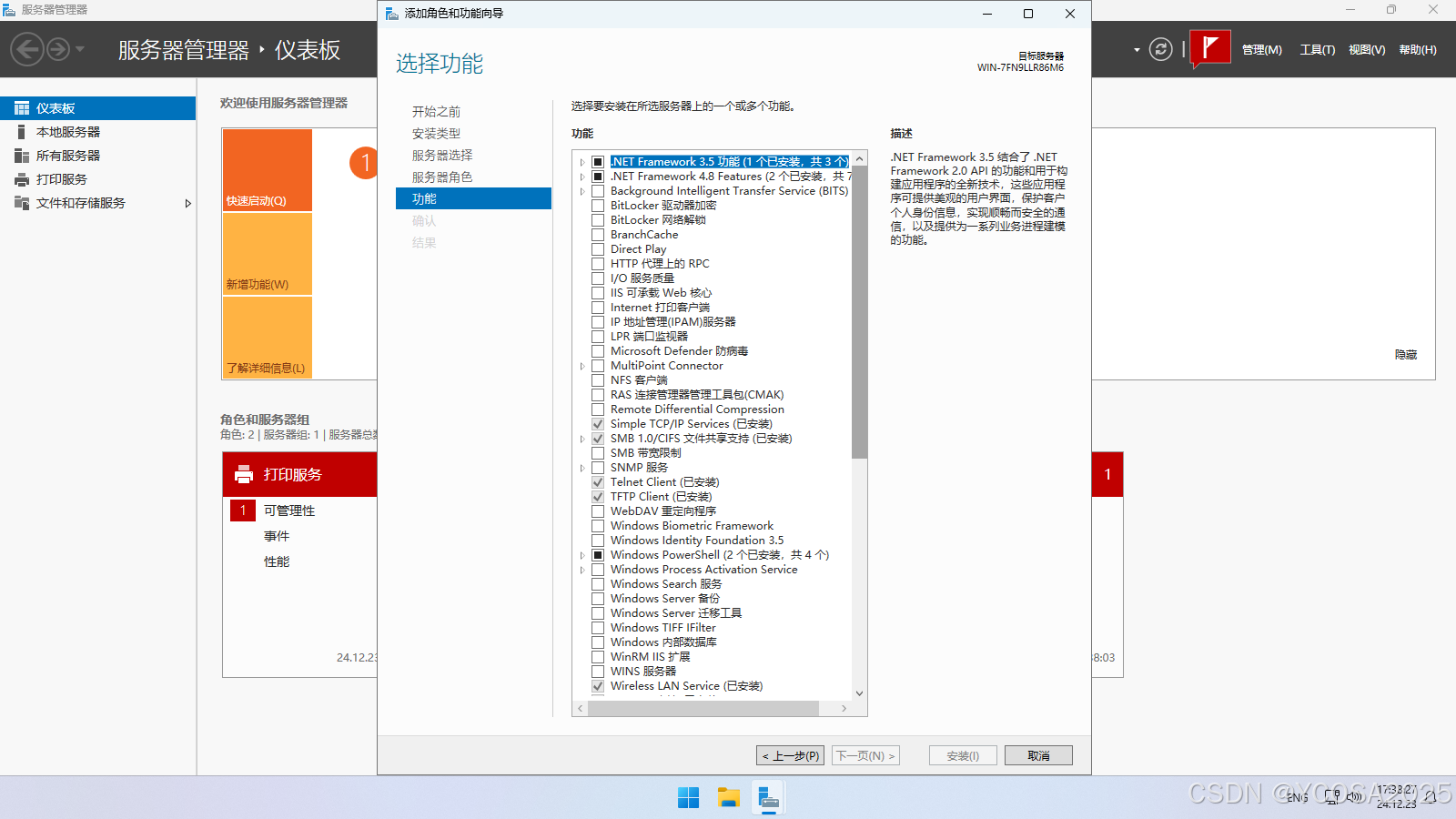
Task: Open the 视图(V) menu
Action: pyautogui.click(x=1367, y=50)
